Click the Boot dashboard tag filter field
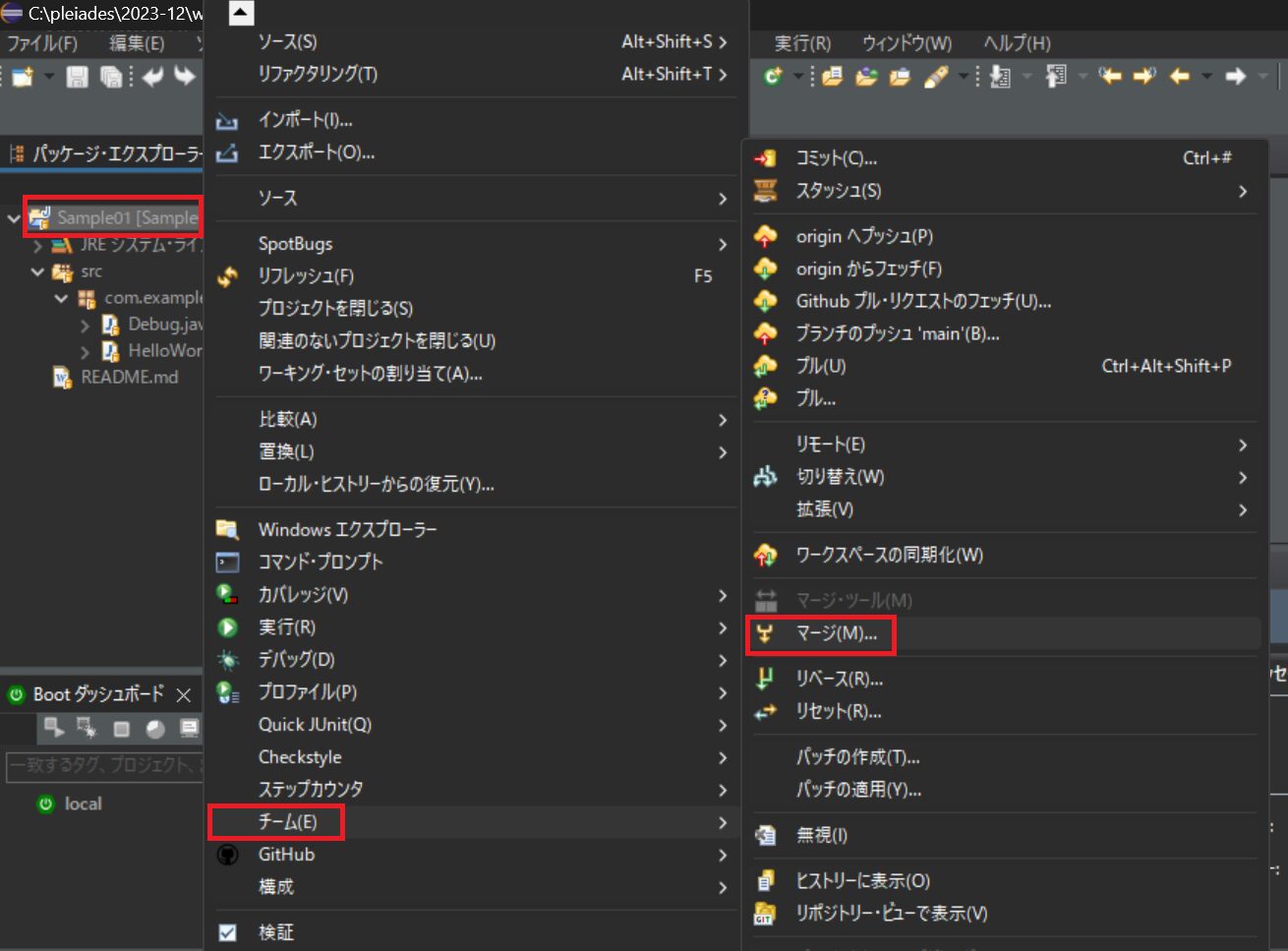 click(104, 765)
